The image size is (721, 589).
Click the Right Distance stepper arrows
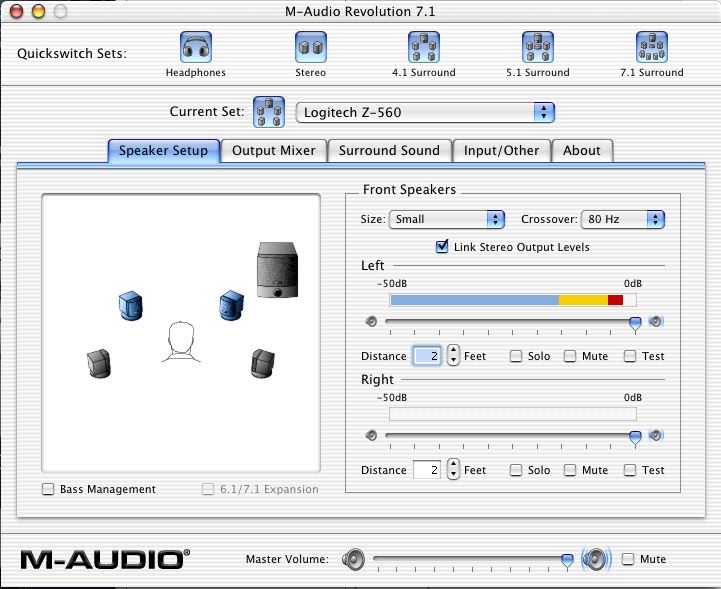click(453, 469)
